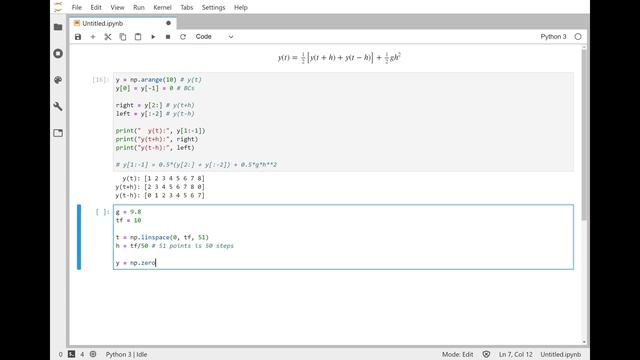640x360 pixels.
Task: Interrupt the kernel with stop button
Action: coord(168,37)
